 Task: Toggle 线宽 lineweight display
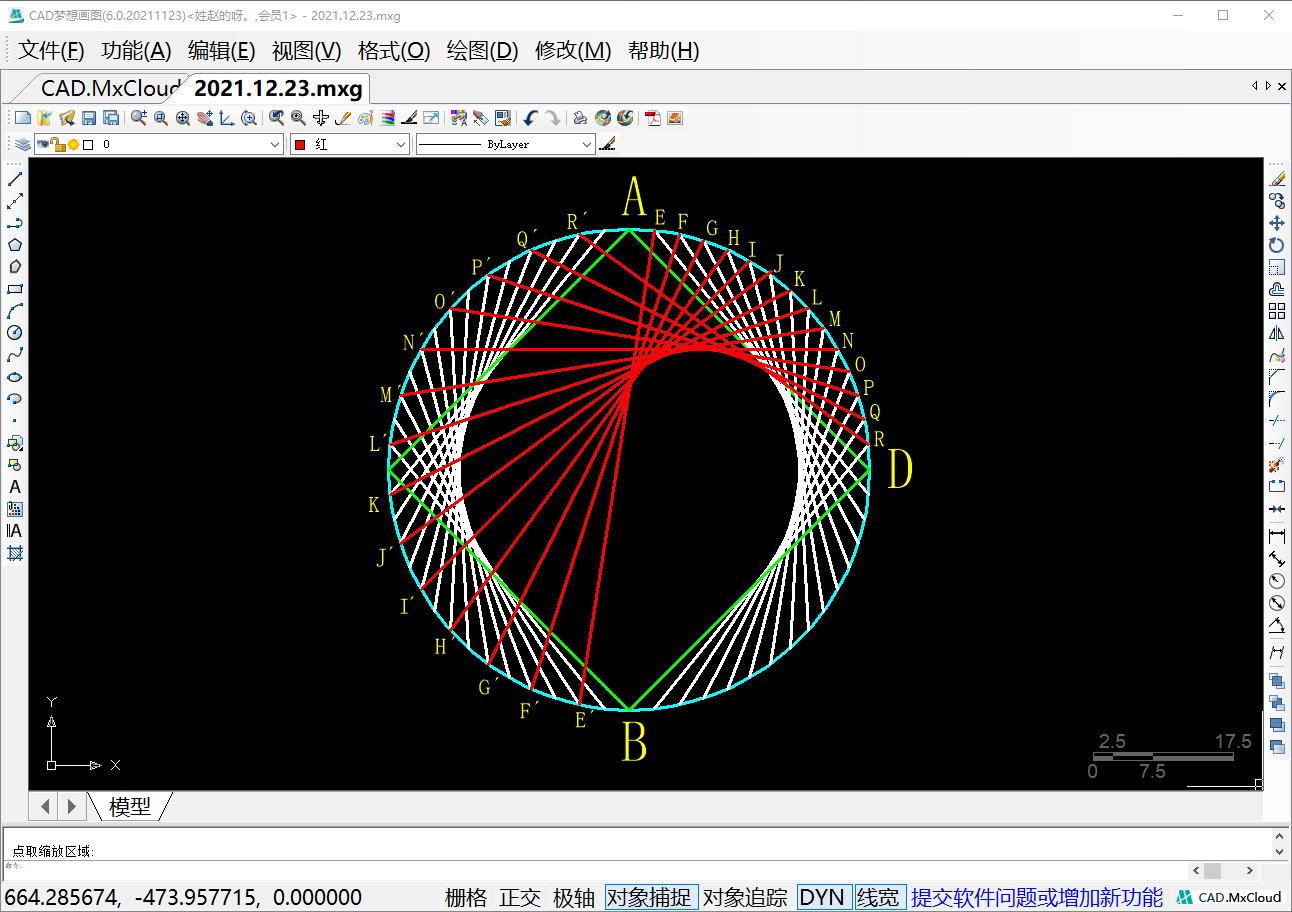point(879,897)
